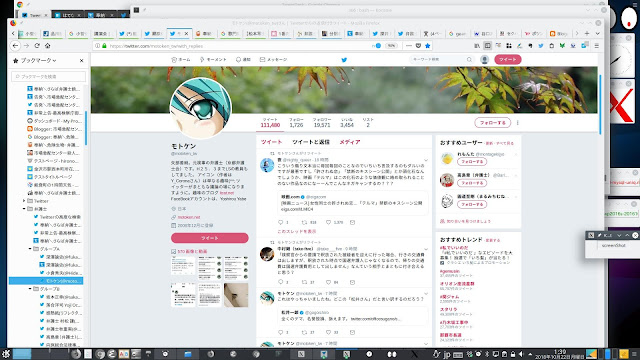640x360 pixels.
Task: View the following count 1,726 stat
Action: pyautogui.click(x=296, y=123)
